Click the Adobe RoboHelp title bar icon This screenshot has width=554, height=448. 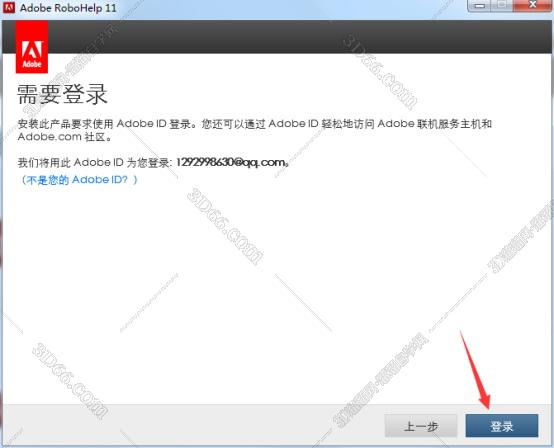(9, 7)
